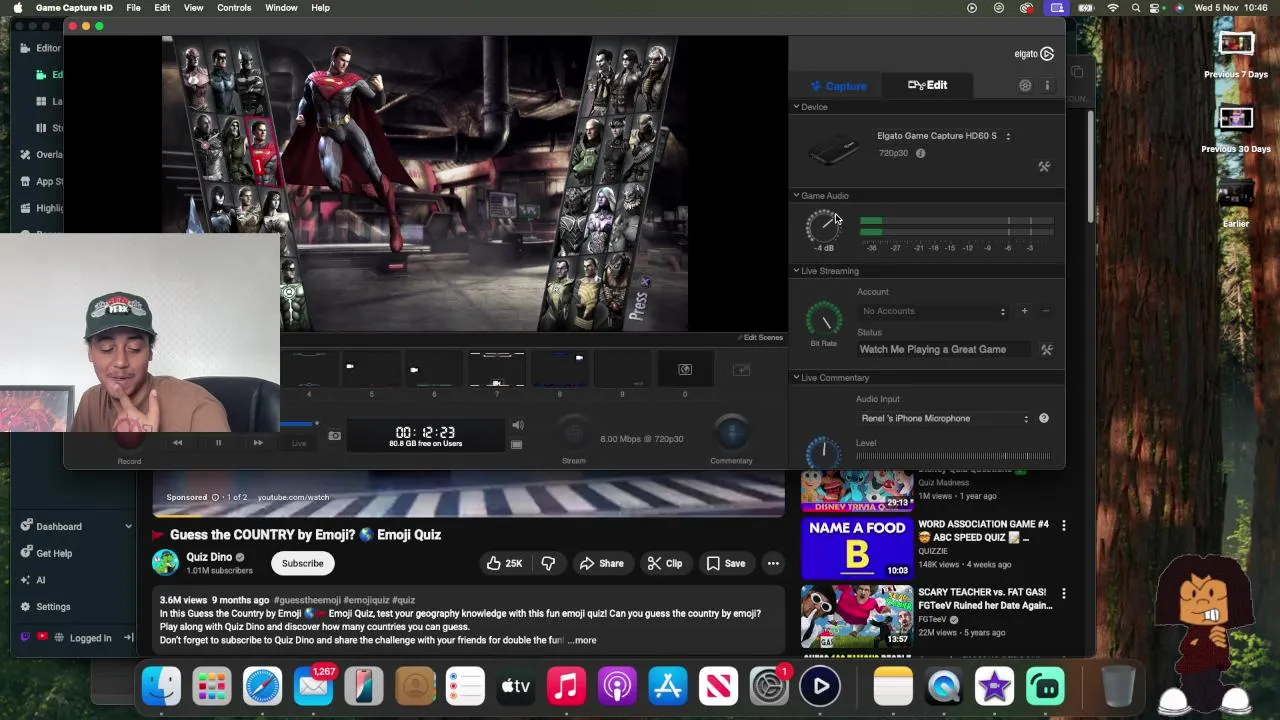Adjust the Bit Rate knob
Viewport: 1280px width, 720px height.
[824, 320]
